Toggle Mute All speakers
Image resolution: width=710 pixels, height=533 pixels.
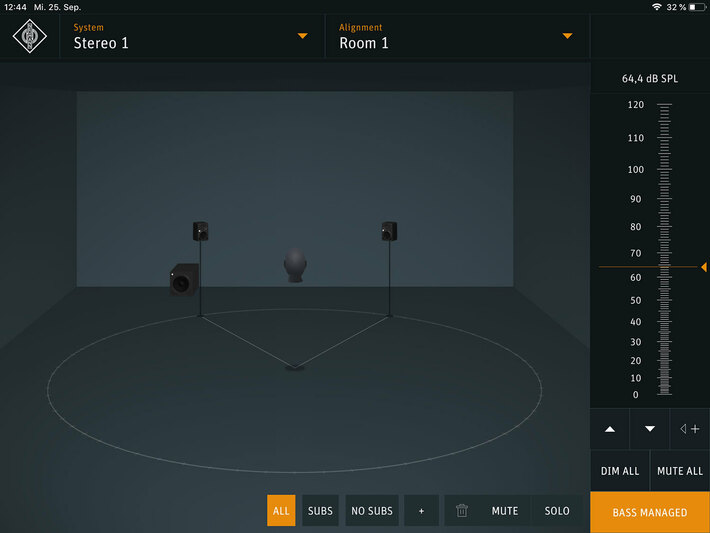(x=680, y=471)
